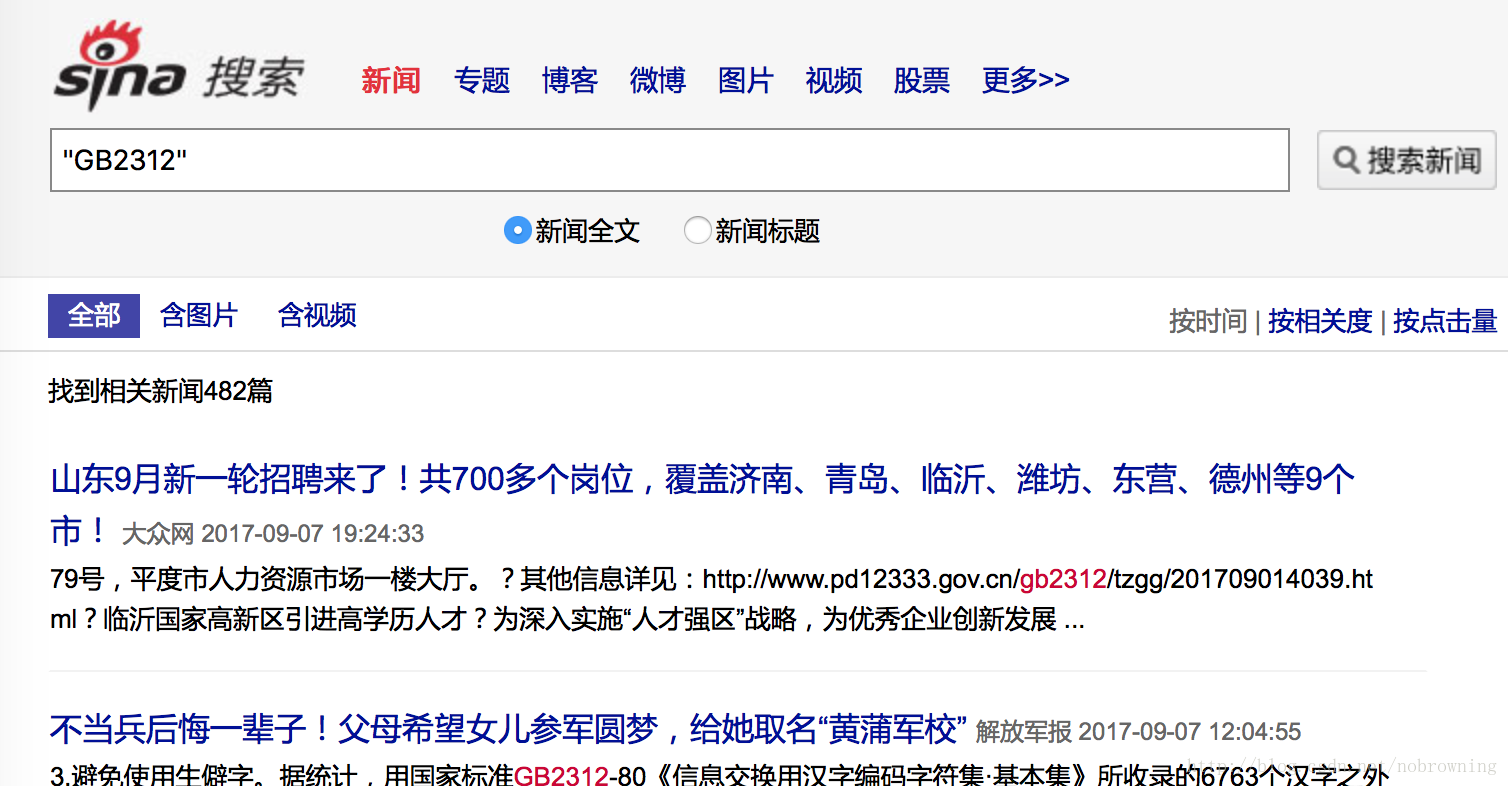Screen dimensions: 1508x786
Task: Sort results 按时间
Action: point(1208,321)
